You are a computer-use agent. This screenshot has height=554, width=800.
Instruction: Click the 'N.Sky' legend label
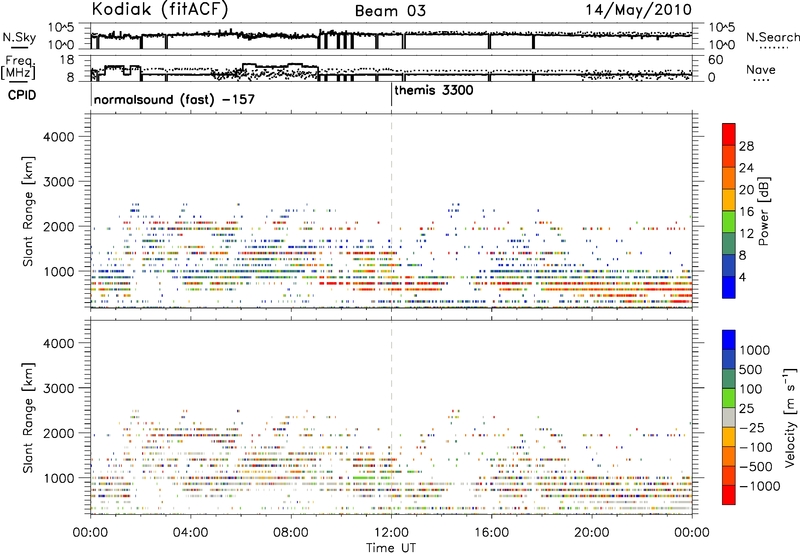click(19, 37)
